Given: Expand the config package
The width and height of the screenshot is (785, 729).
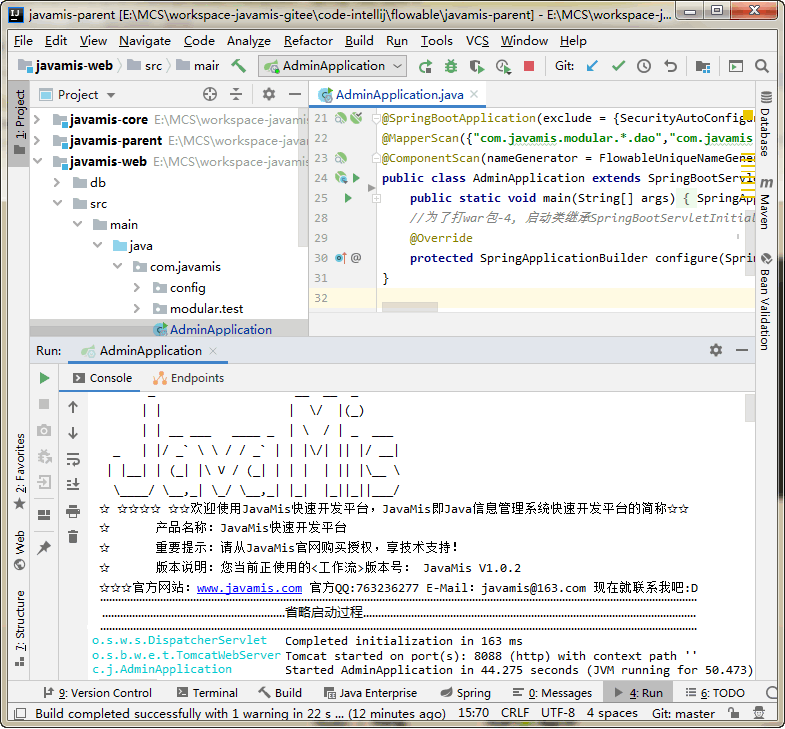Looking at the screenshot, I should point(137,287).
